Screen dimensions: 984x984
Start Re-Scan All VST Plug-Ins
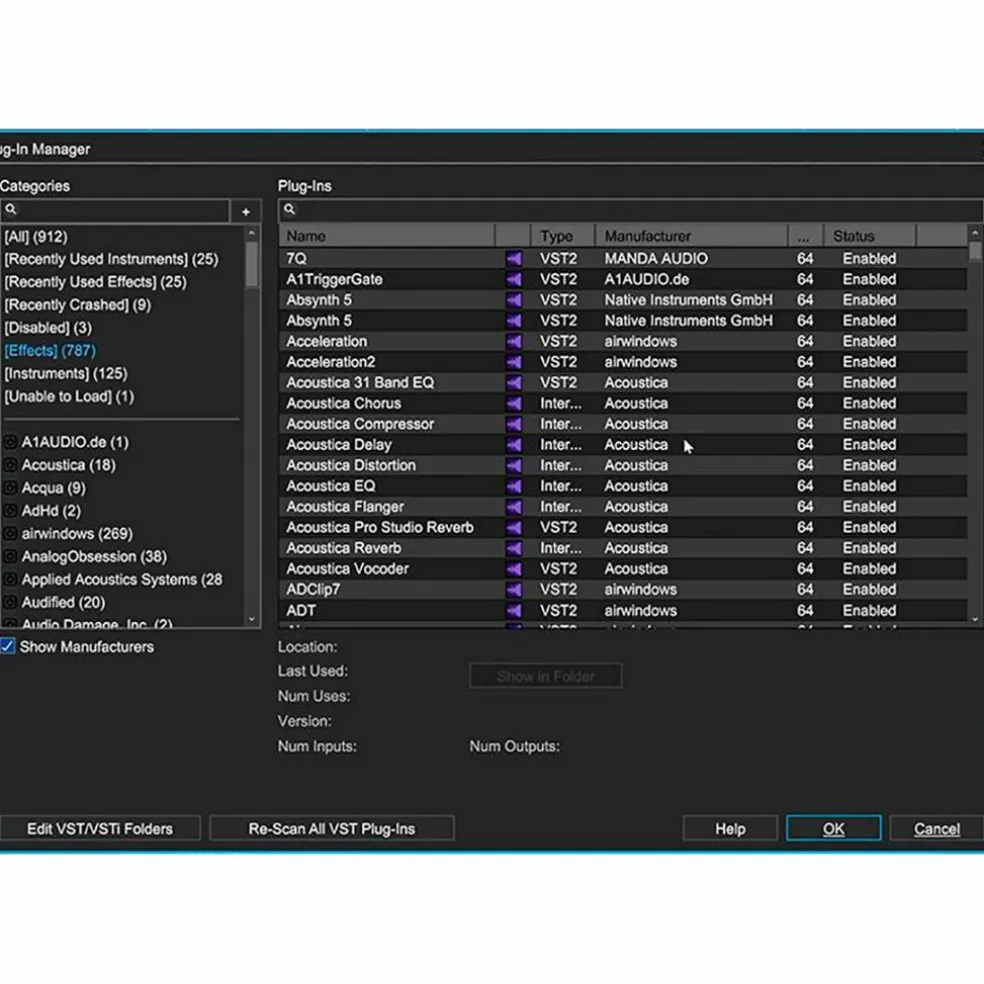point(332,829)
